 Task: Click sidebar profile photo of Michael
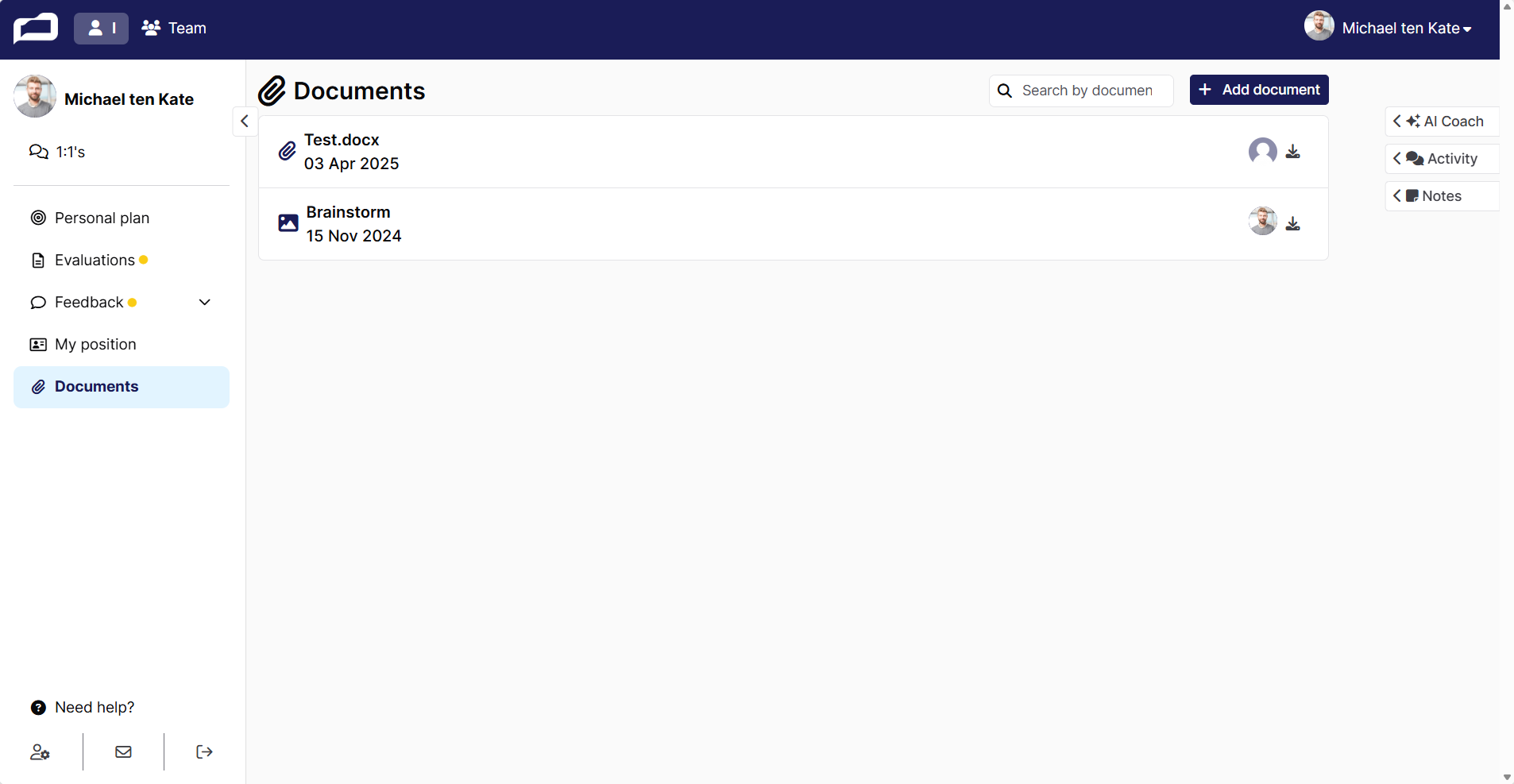click(x=35, y=97)
